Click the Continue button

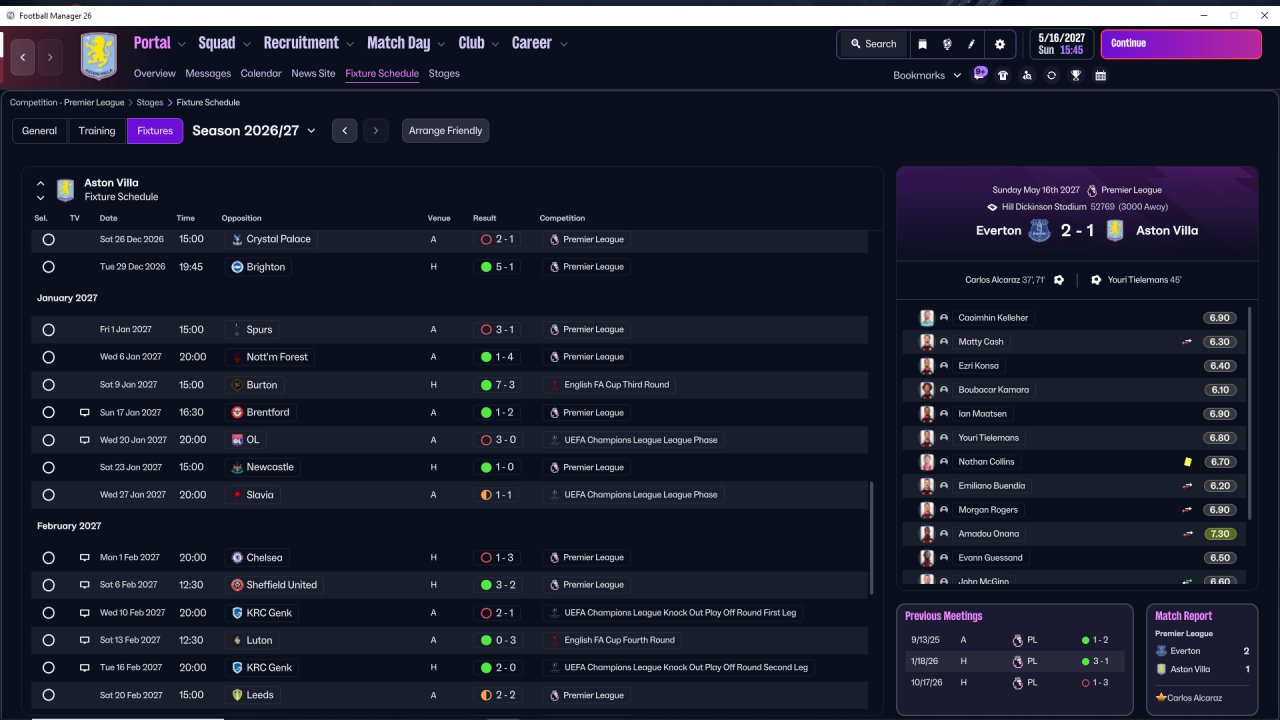(x=1181, y=44)
